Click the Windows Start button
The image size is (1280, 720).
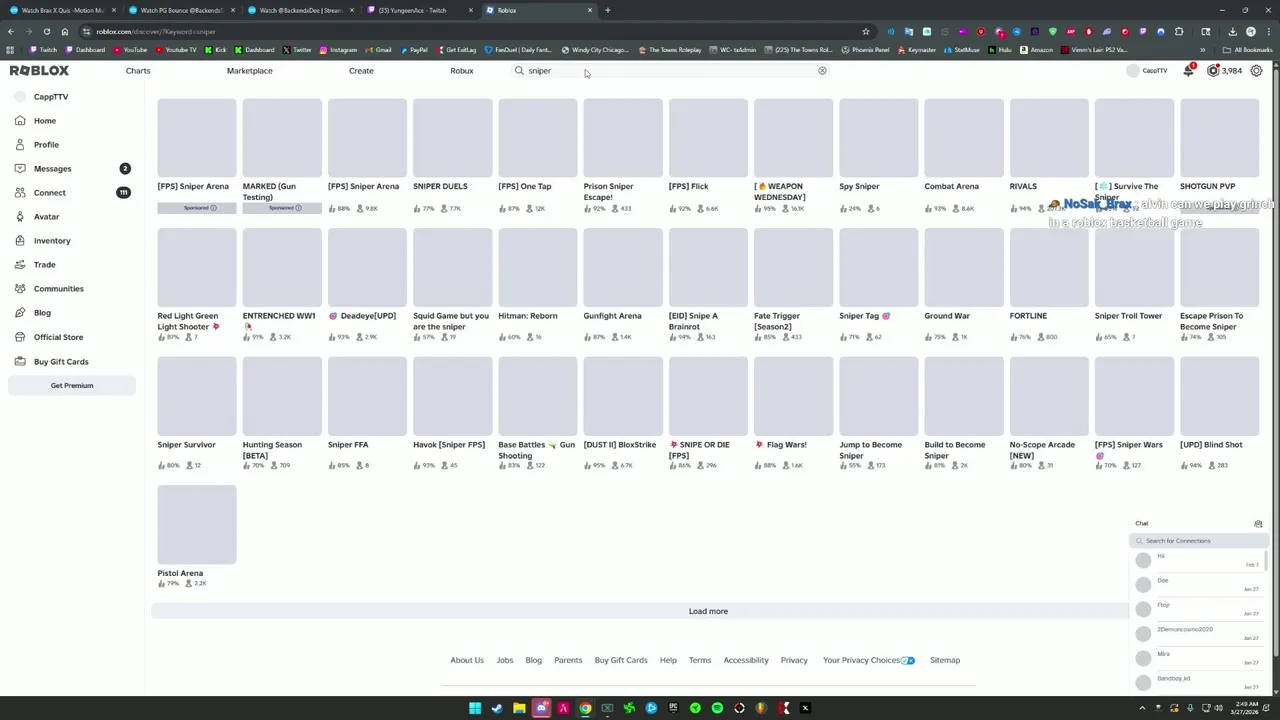(475, 708)
